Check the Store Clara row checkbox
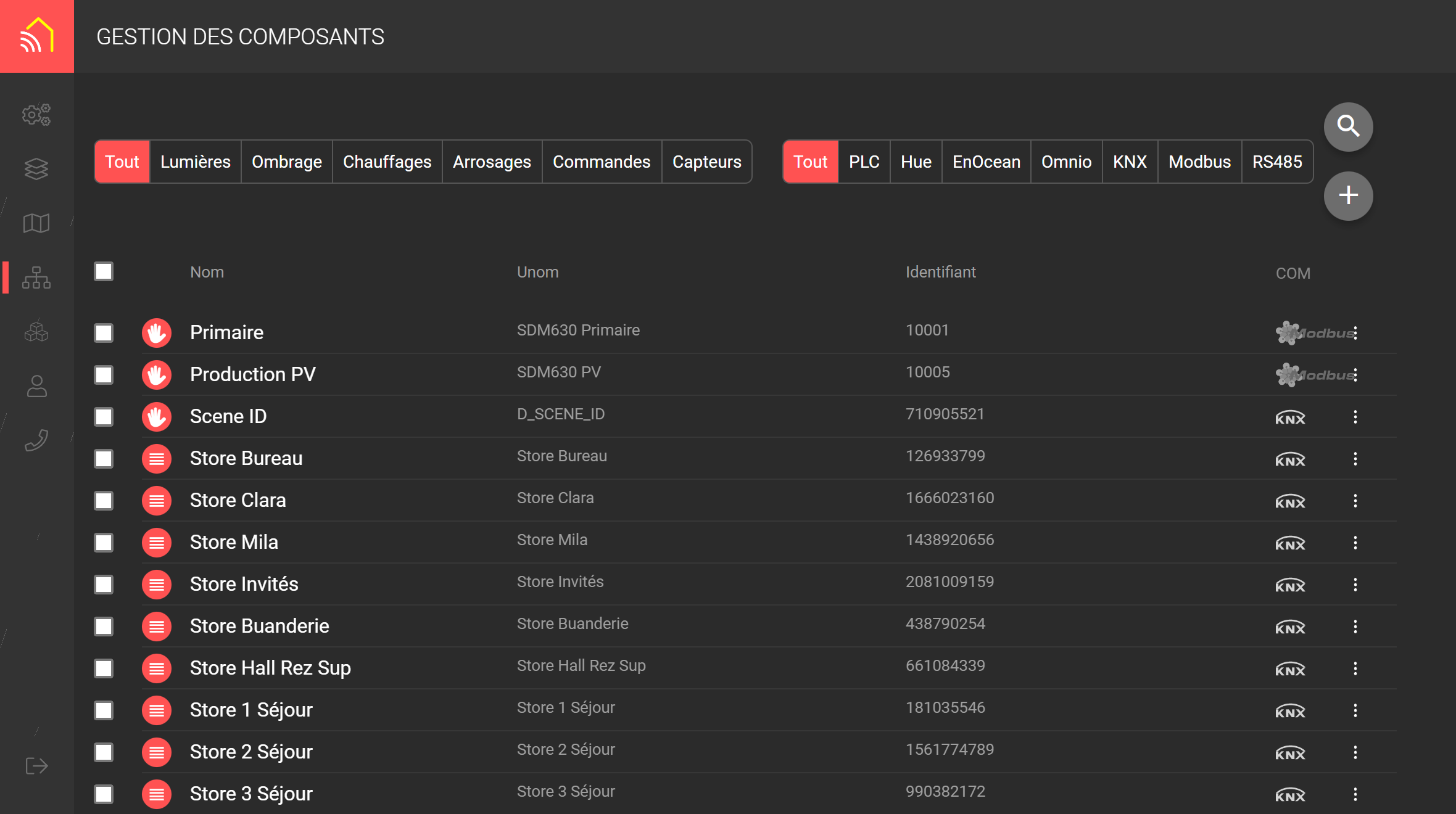The height and width of the screenshot is (814, 1456). click(x=104, y=501)
